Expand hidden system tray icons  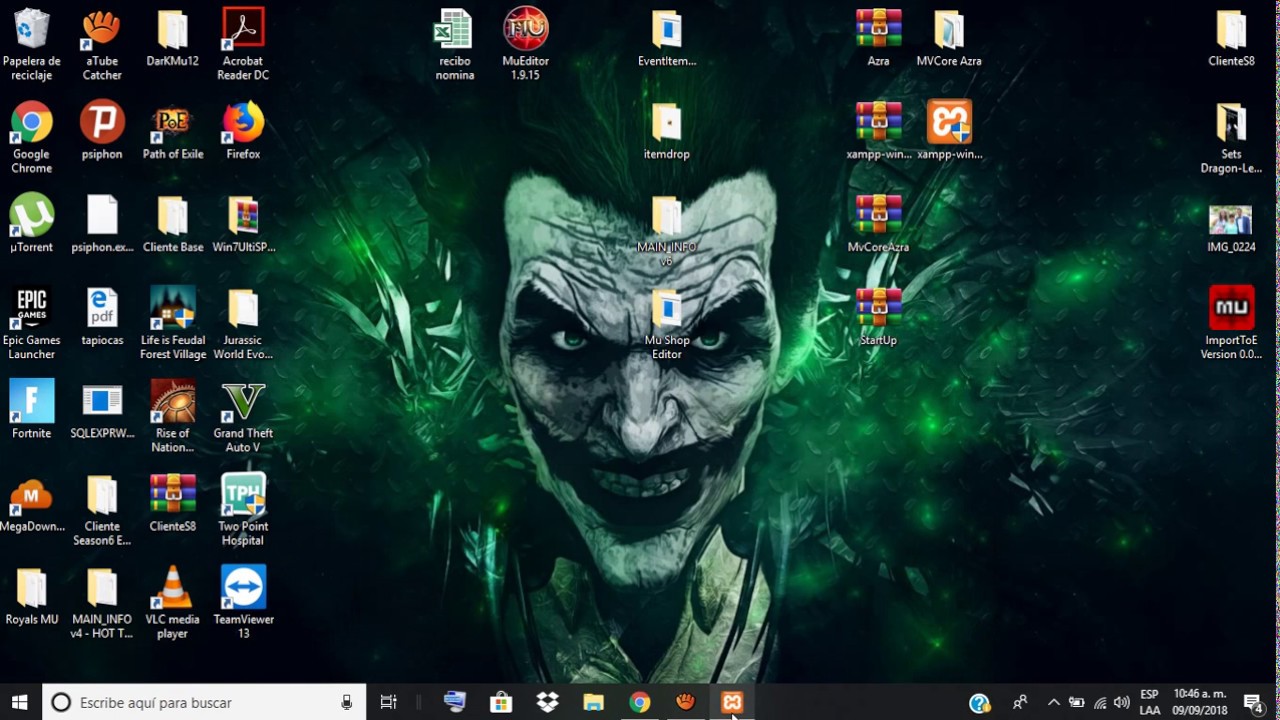pyautogui.click(x=1053, y=703)
